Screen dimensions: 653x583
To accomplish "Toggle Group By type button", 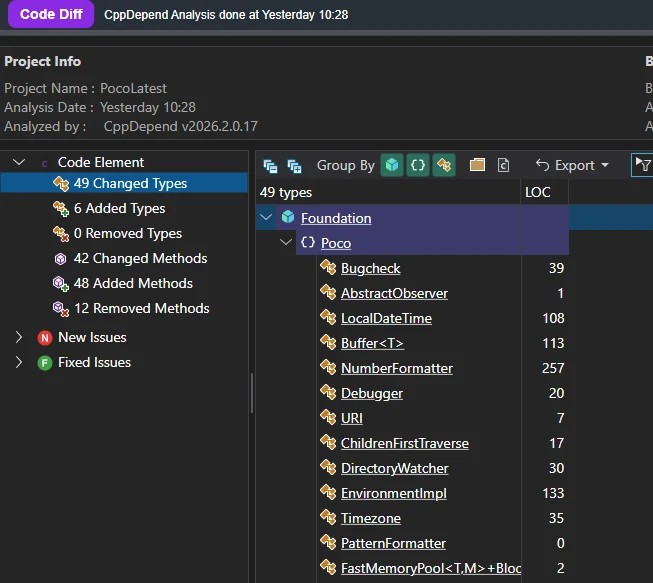I will pos(444,165).
